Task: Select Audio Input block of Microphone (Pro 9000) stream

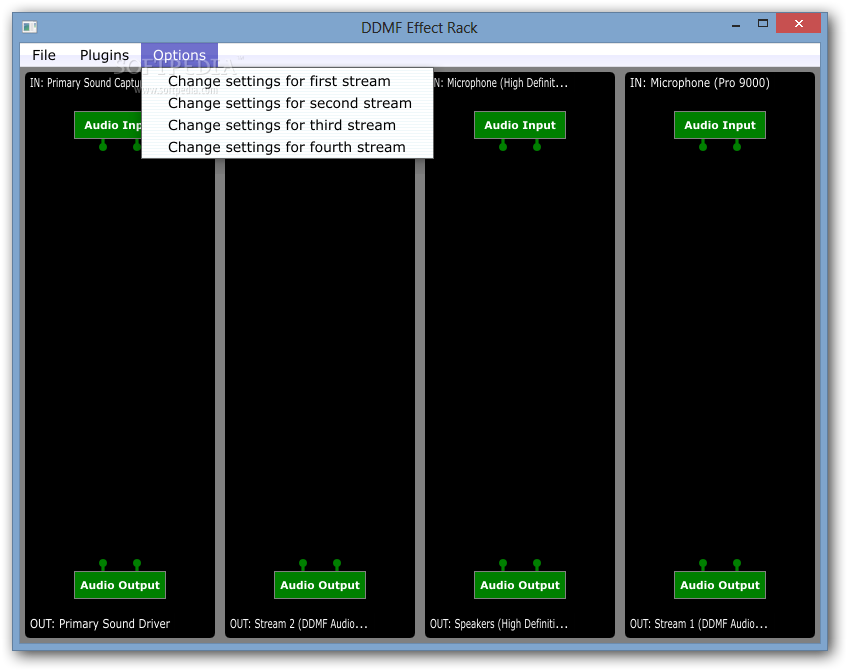Action: 720,125
